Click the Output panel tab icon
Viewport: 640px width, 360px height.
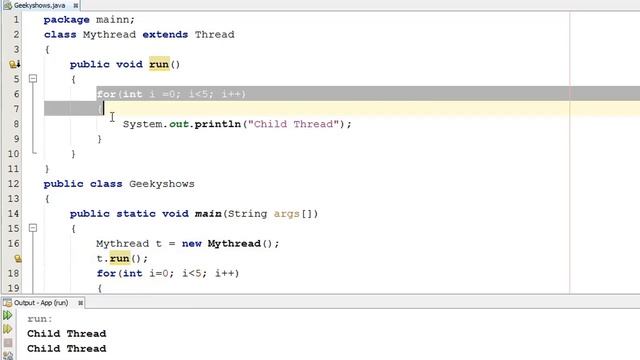click(x=7, y=303)
